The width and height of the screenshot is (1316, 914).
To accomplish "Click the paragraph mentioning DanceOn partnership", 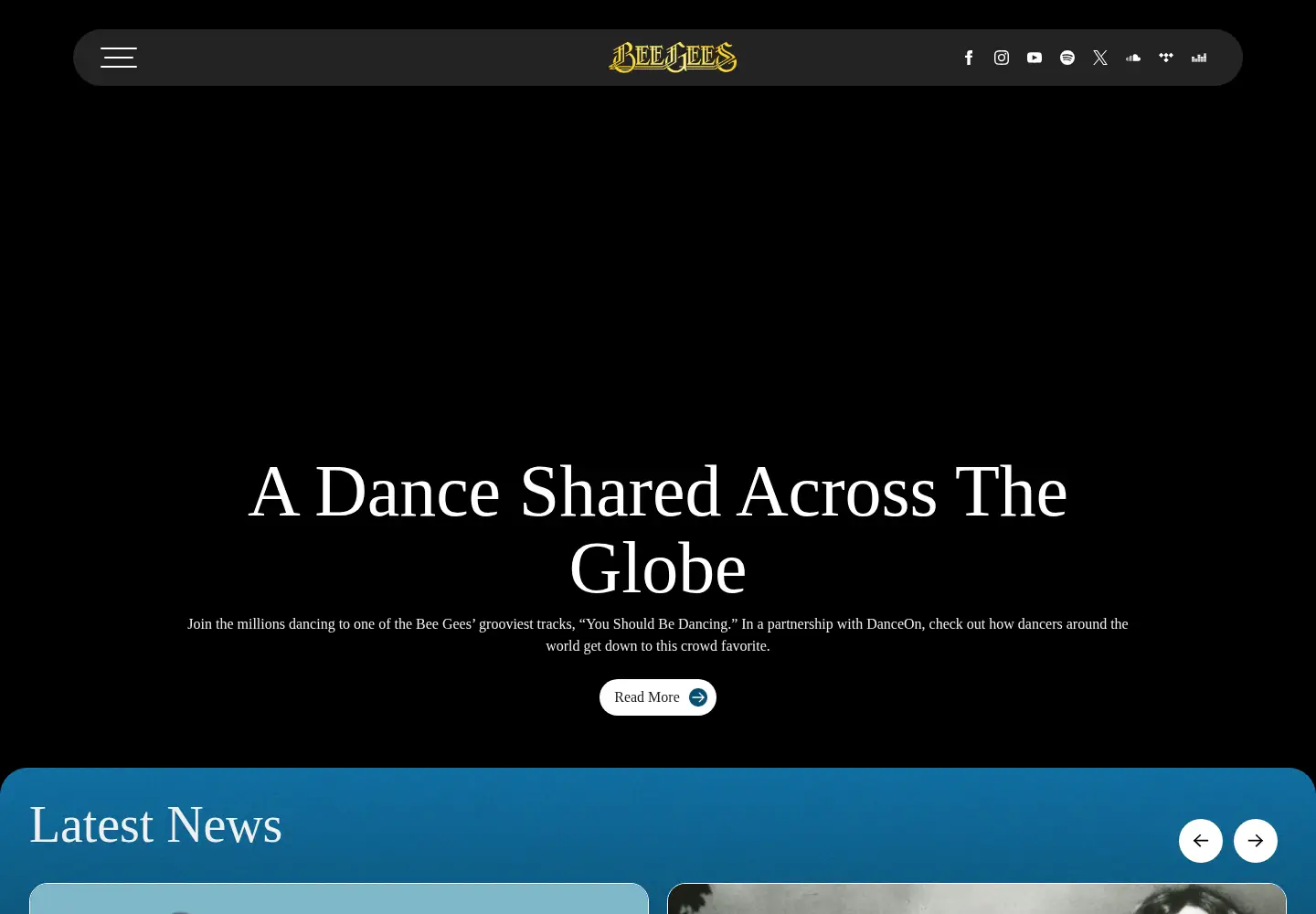I will [x=658, y=635].
